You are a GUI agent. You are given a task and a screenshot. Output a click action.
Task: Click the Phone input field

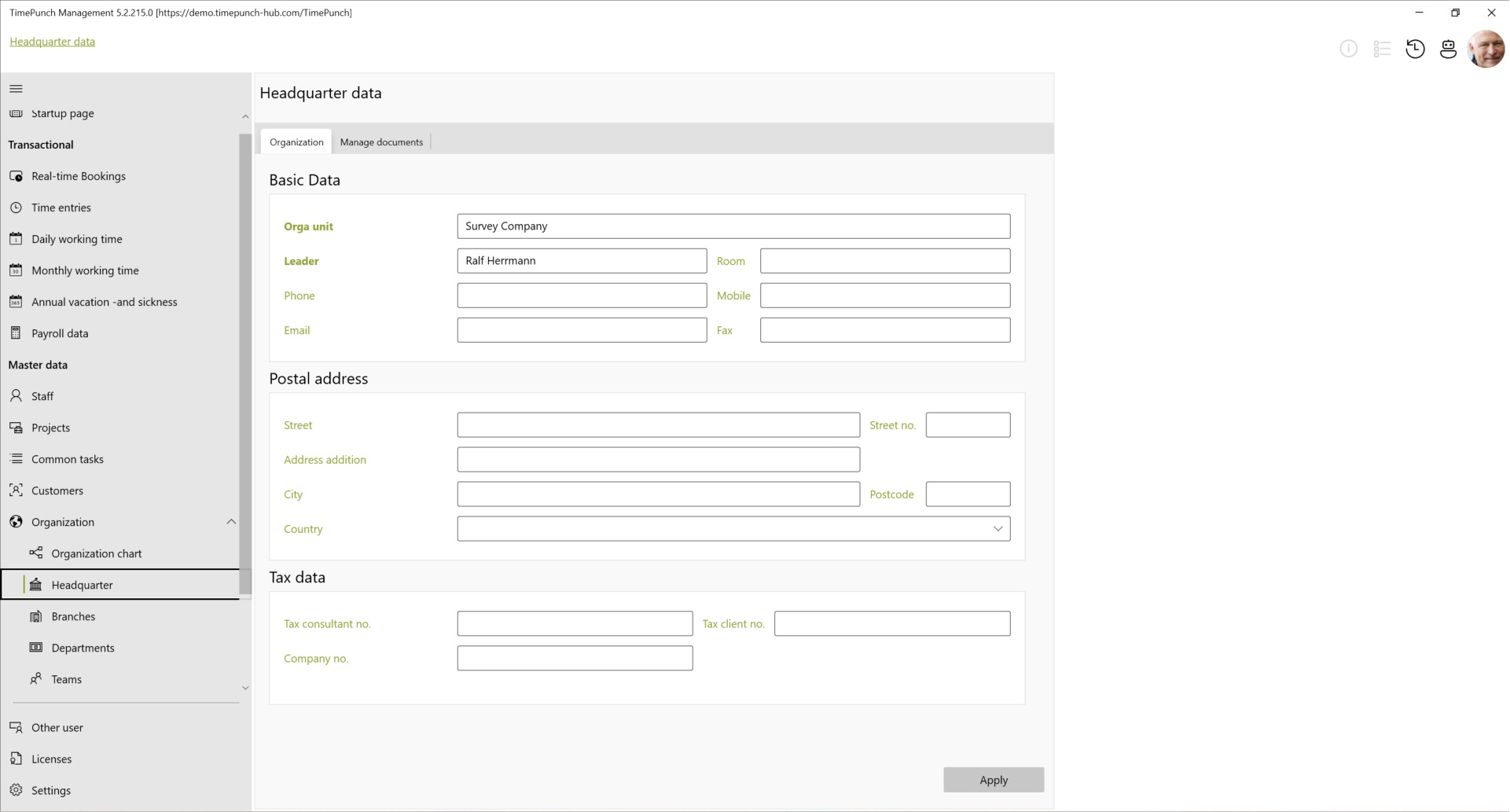(x=582, y=296)
